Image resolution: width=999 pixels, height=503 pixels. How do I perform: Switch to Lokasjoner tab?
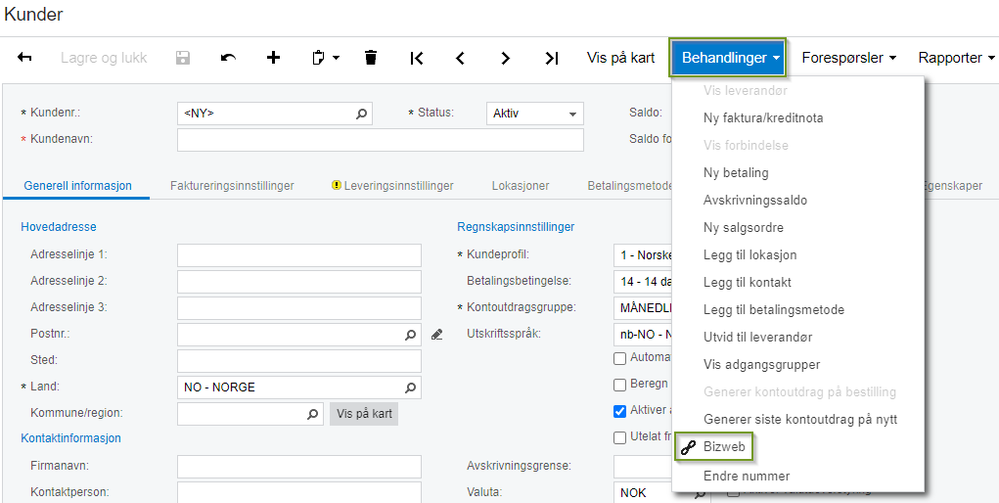pyautogui.click(x=521, y=186)
